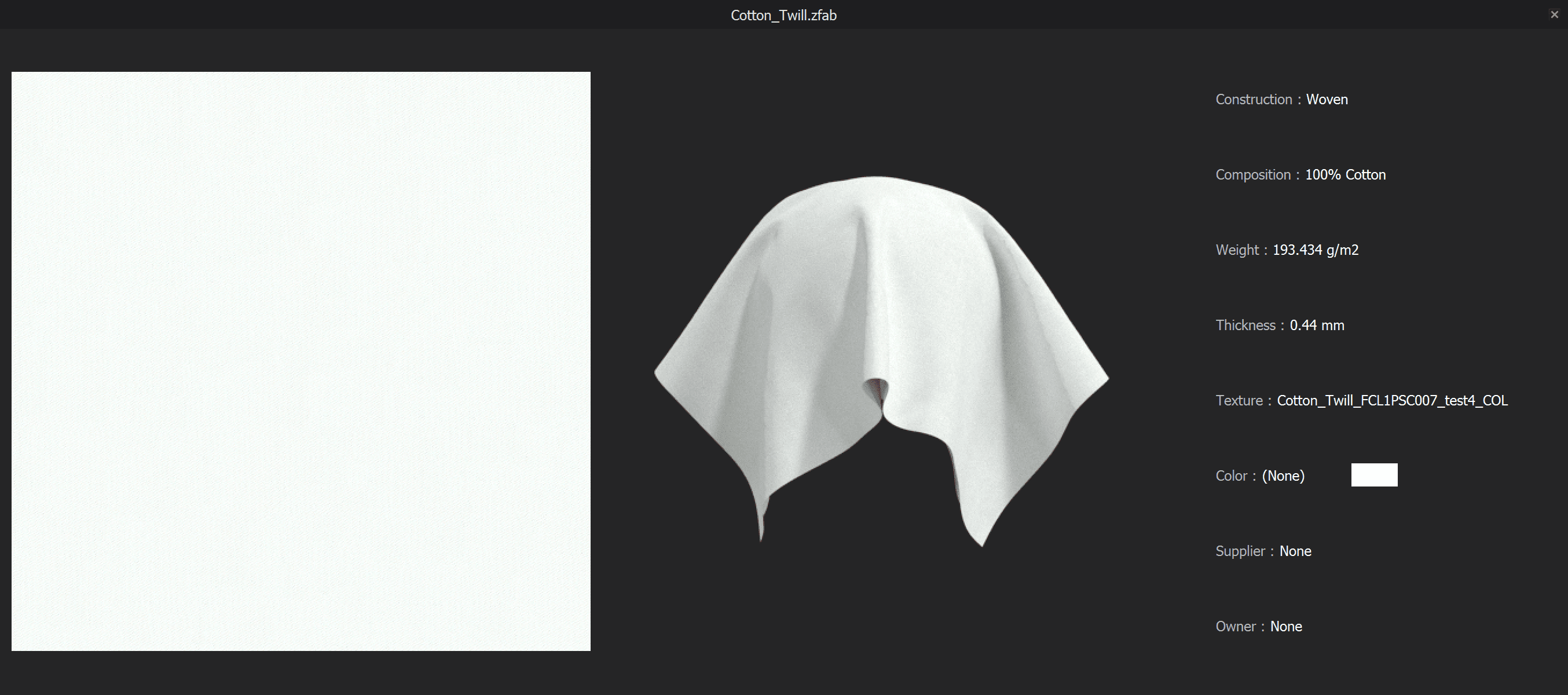Click the texture name Cotton_Twill_FCL1PSC007_test4_COL

tap(1392, 400)
